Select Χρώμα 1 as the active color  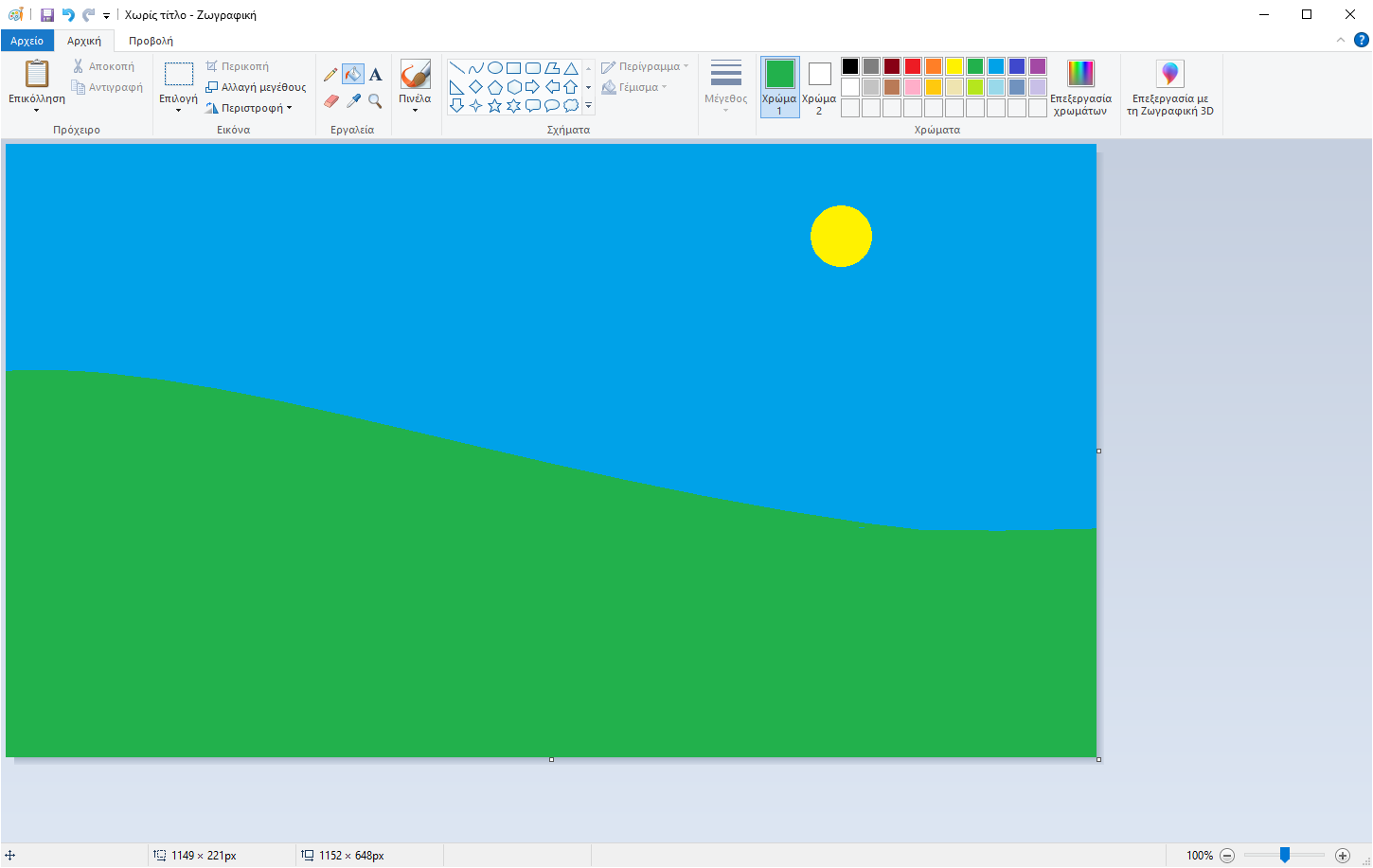coord(779,87)
